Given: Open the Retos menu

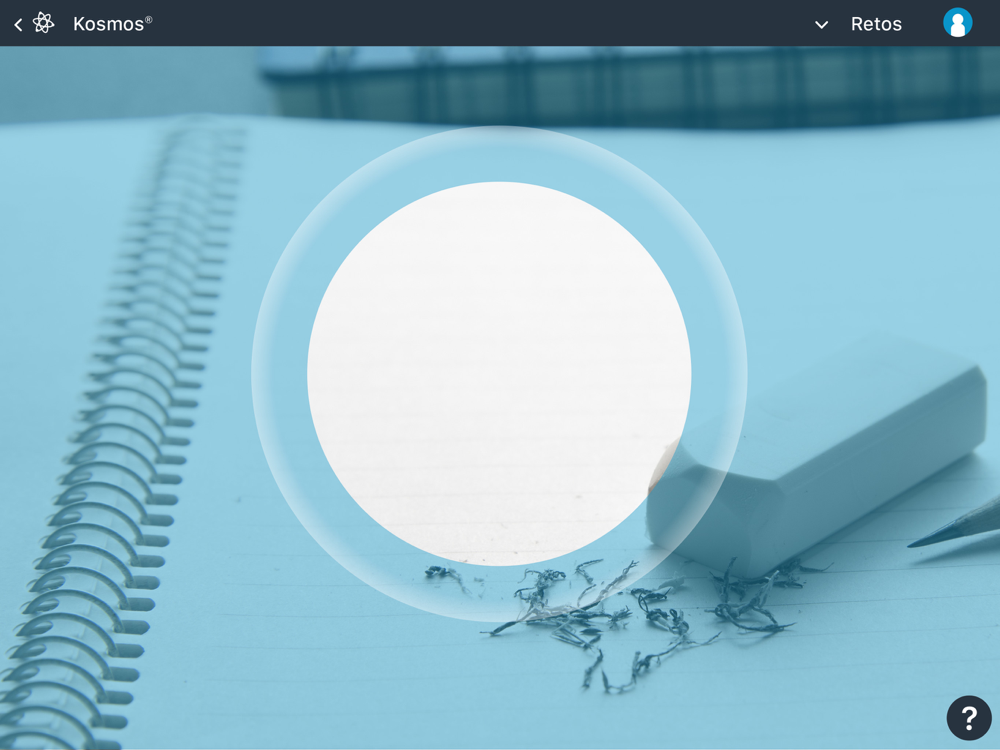Looking at the screenshot, I should [876, 24].
